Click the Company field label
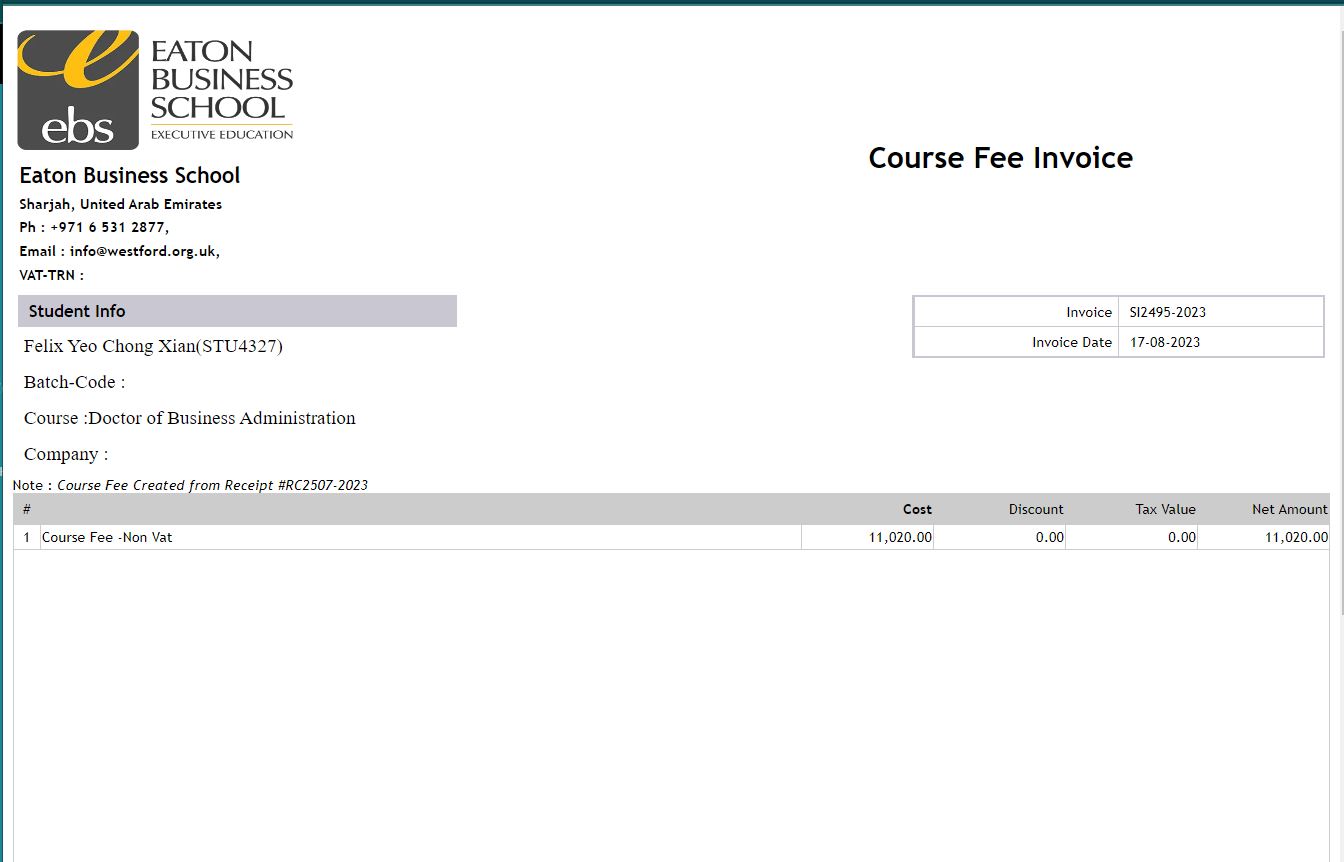1344x862 pixels. click(65, 455)
